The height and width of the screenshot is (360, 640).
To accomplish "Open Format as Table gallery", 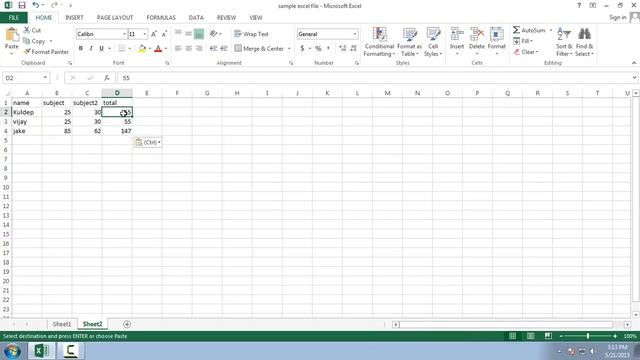I will [409, 42].
